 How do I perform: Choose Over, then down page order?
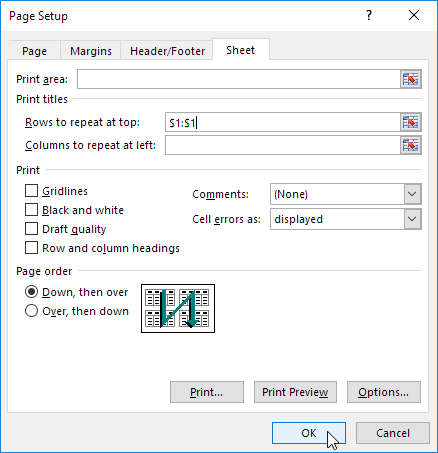pos(31,311)
